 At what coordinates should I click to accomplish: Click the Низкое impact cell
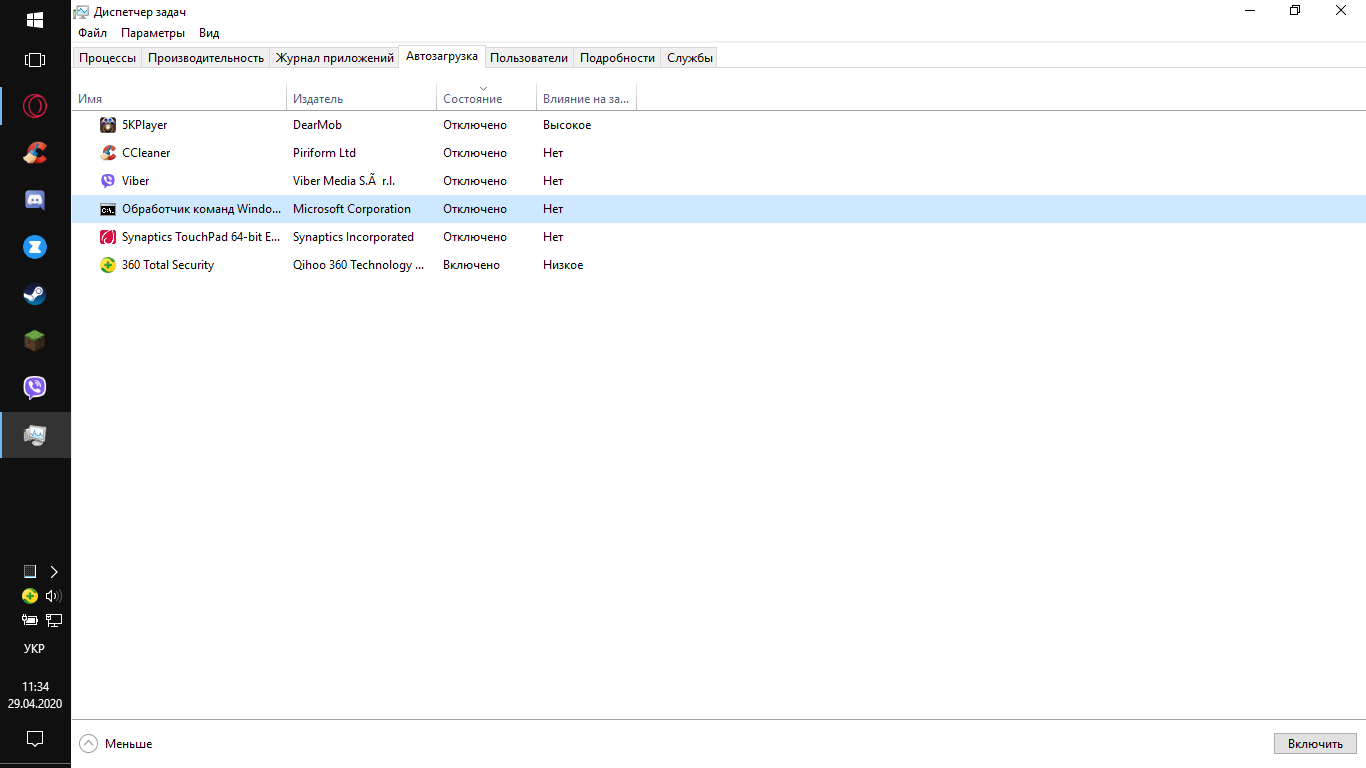pyautogui.click(x=563, y=265)
